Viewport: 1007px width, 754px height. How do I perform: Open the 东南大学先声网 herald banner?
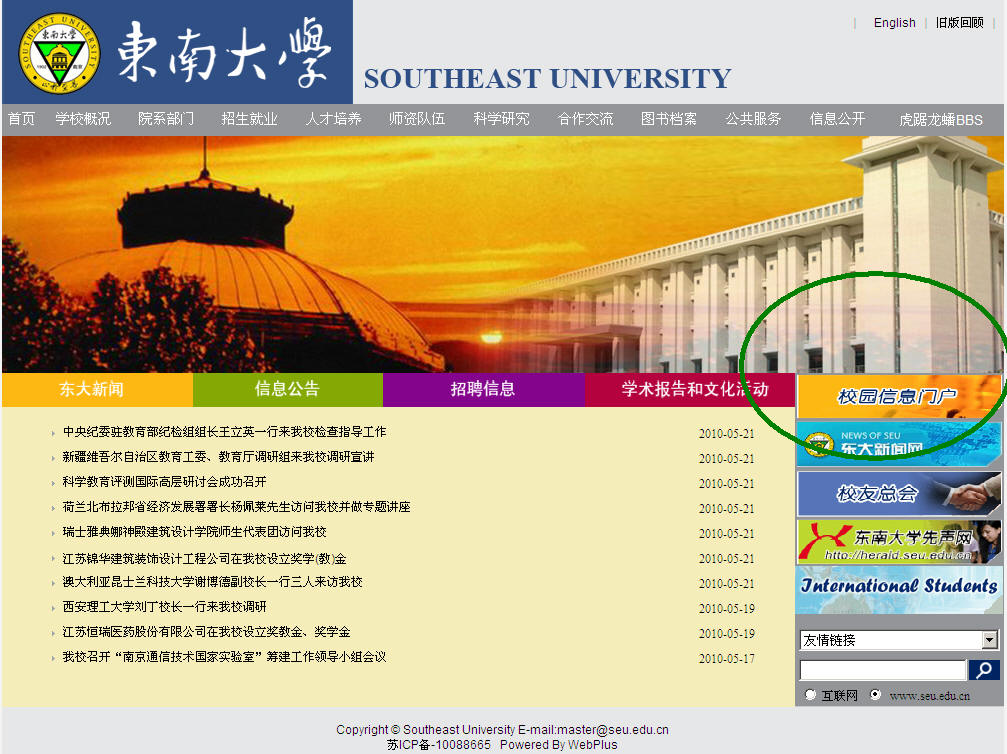click(x=898, y=541)
